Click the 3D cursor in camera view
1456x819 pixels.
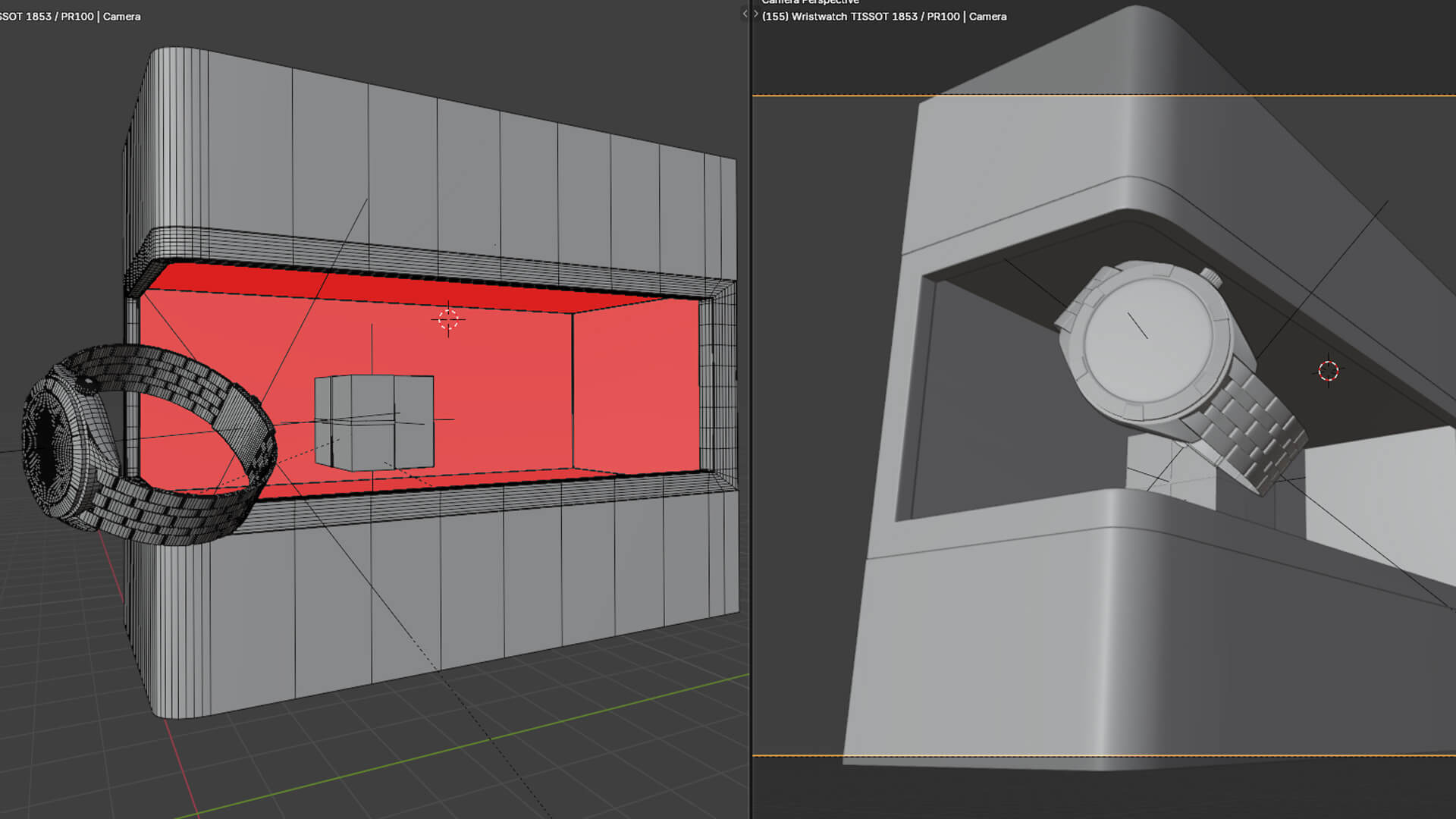(1328, 371)
